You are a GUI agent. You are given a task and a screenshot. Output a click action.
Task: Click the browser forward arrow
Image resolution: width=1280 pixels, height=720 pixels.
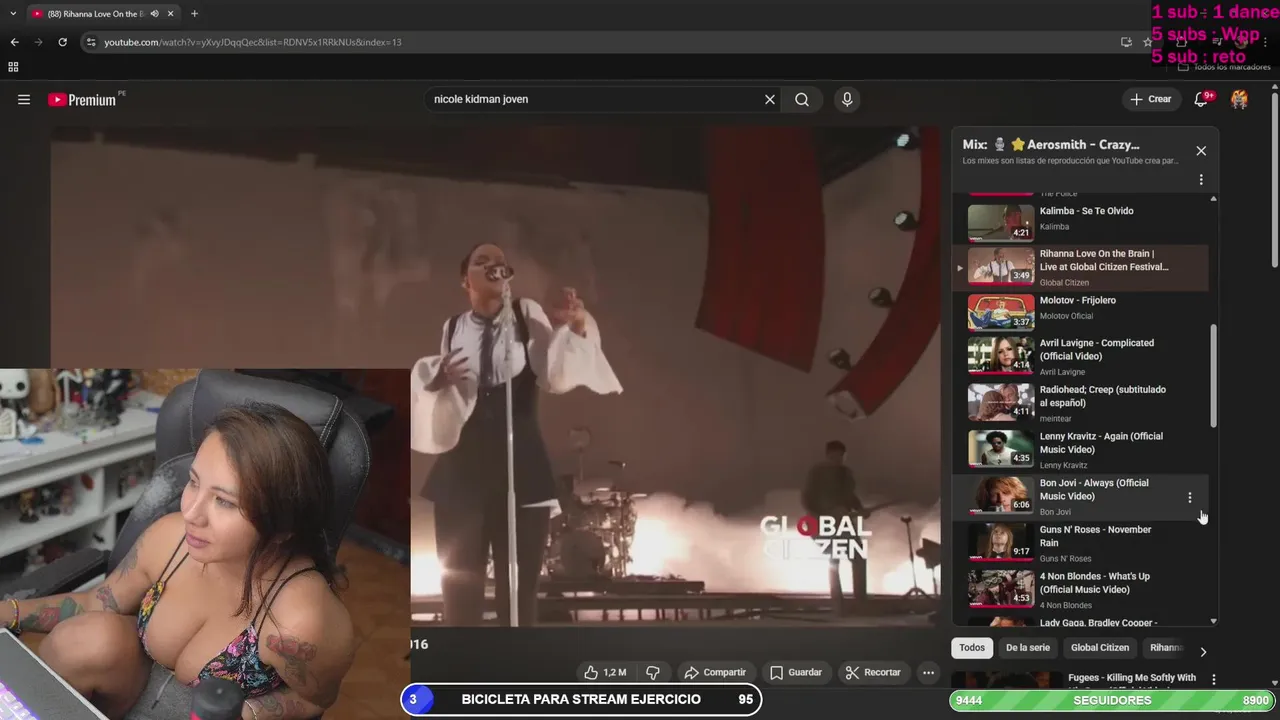point(38,42)
